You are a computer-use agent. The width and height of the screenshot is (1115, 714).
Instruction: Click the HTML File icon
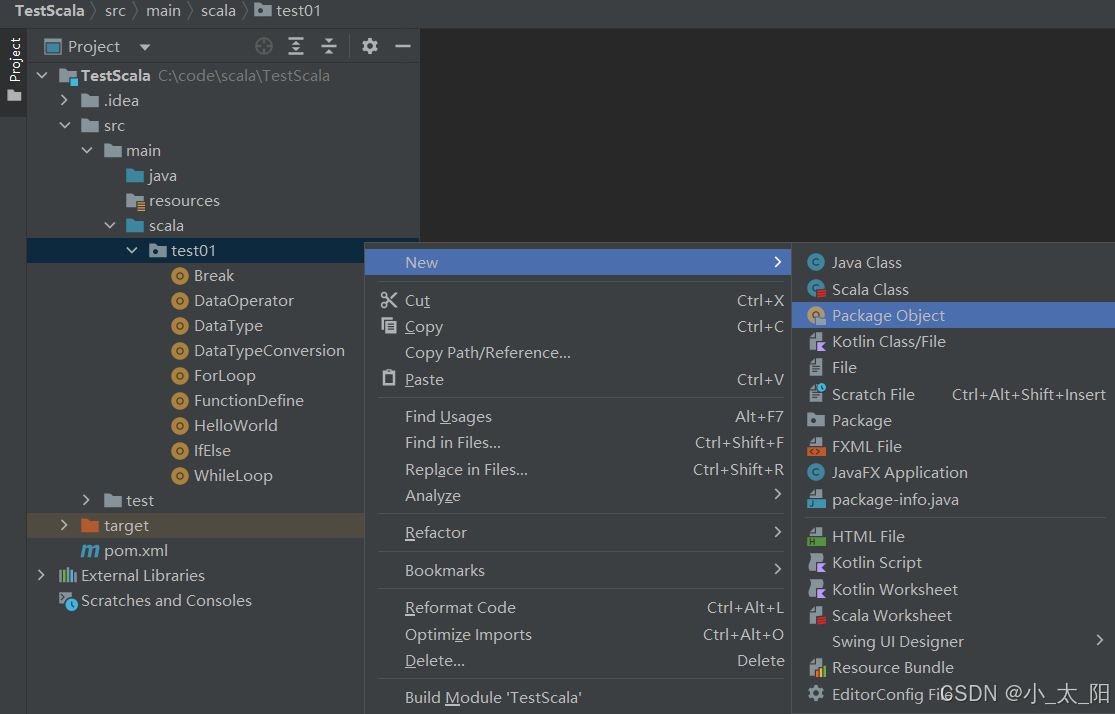pos(816,536)
